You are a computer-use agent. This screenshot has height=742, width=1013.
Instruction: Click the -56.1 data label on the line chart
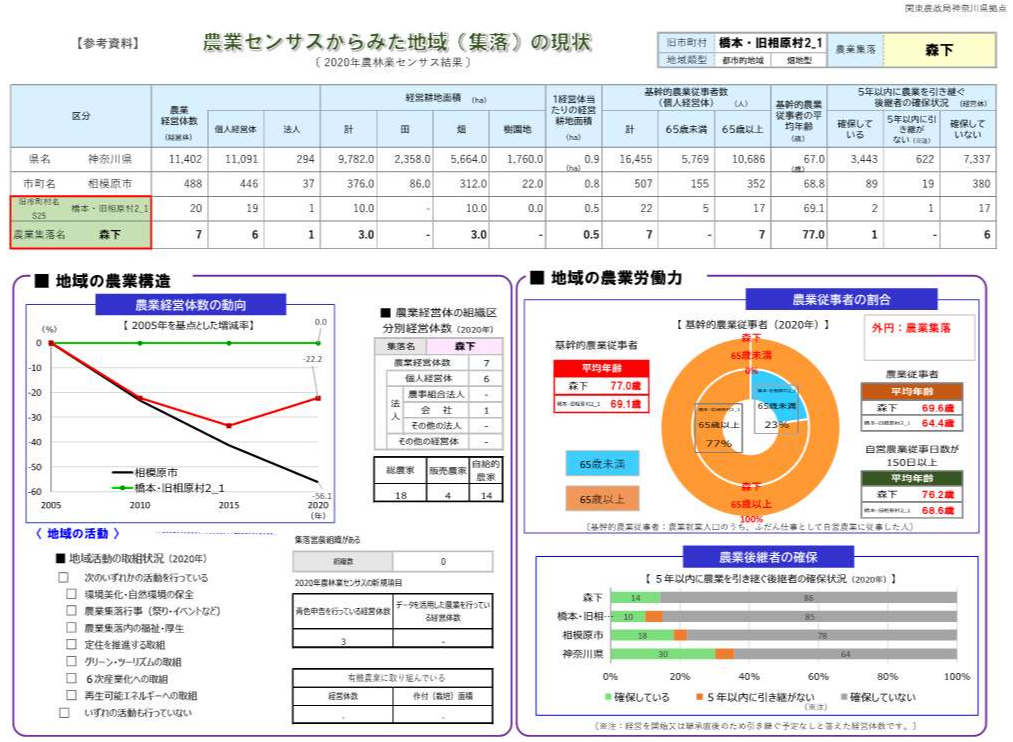pyautogui.click(x=322, y=496)
